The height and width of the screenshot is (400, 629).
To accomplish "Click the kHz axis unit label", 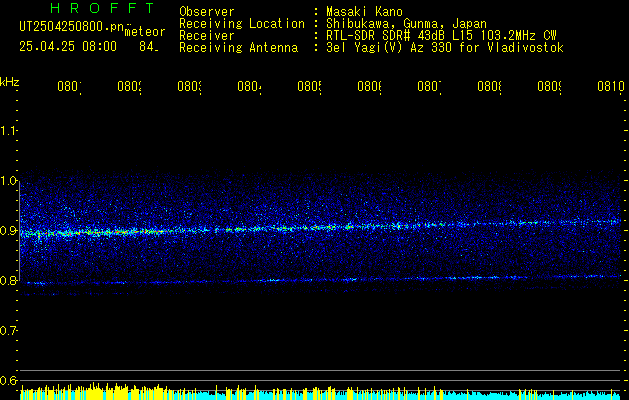I will pos(10,82).
